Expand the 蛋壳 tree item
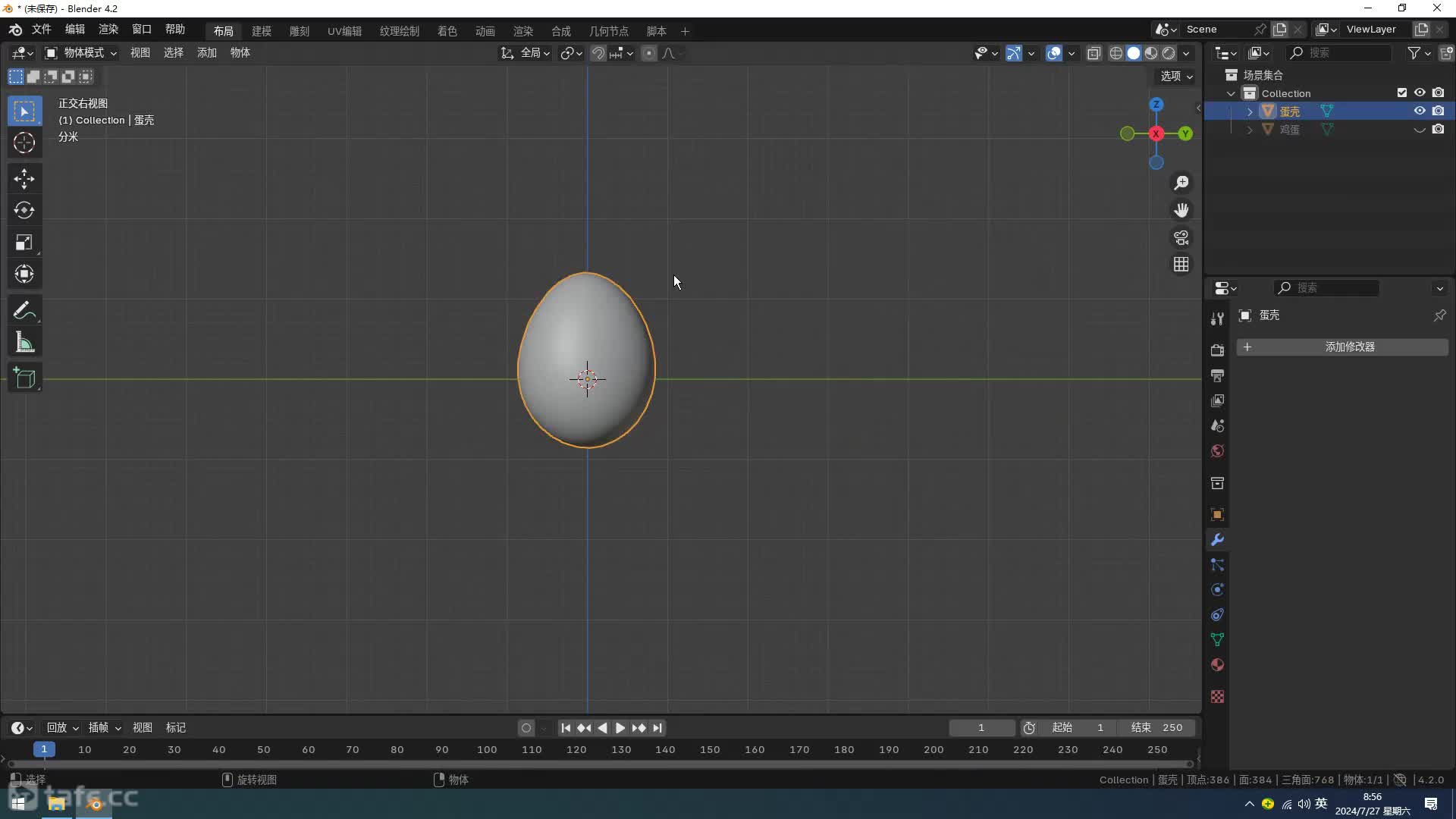Viewport: 1456px width, 819px height. (1250, 111)
